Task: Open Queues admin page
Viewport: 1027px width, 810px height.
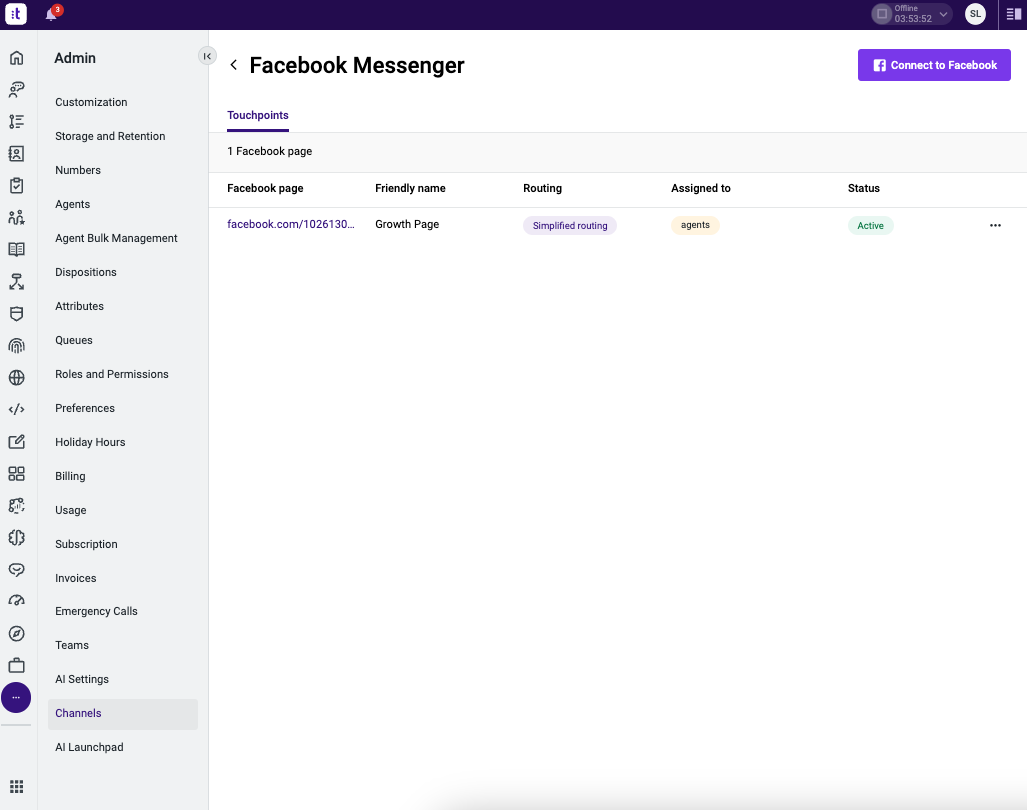Action: pos(74,341)
